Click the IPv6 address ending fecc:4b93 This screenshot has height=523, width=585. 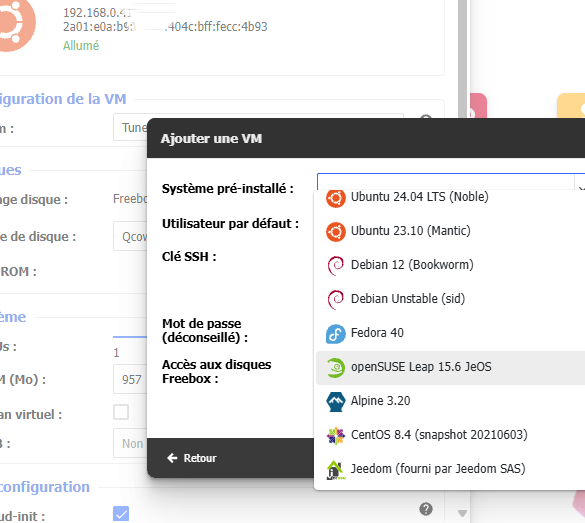165,26
